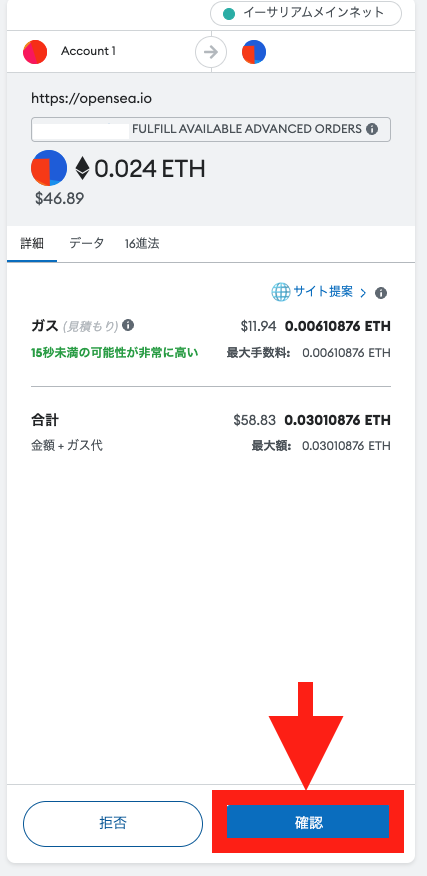
Task: Switch to the データ tab
Action: tap(87, 244)
